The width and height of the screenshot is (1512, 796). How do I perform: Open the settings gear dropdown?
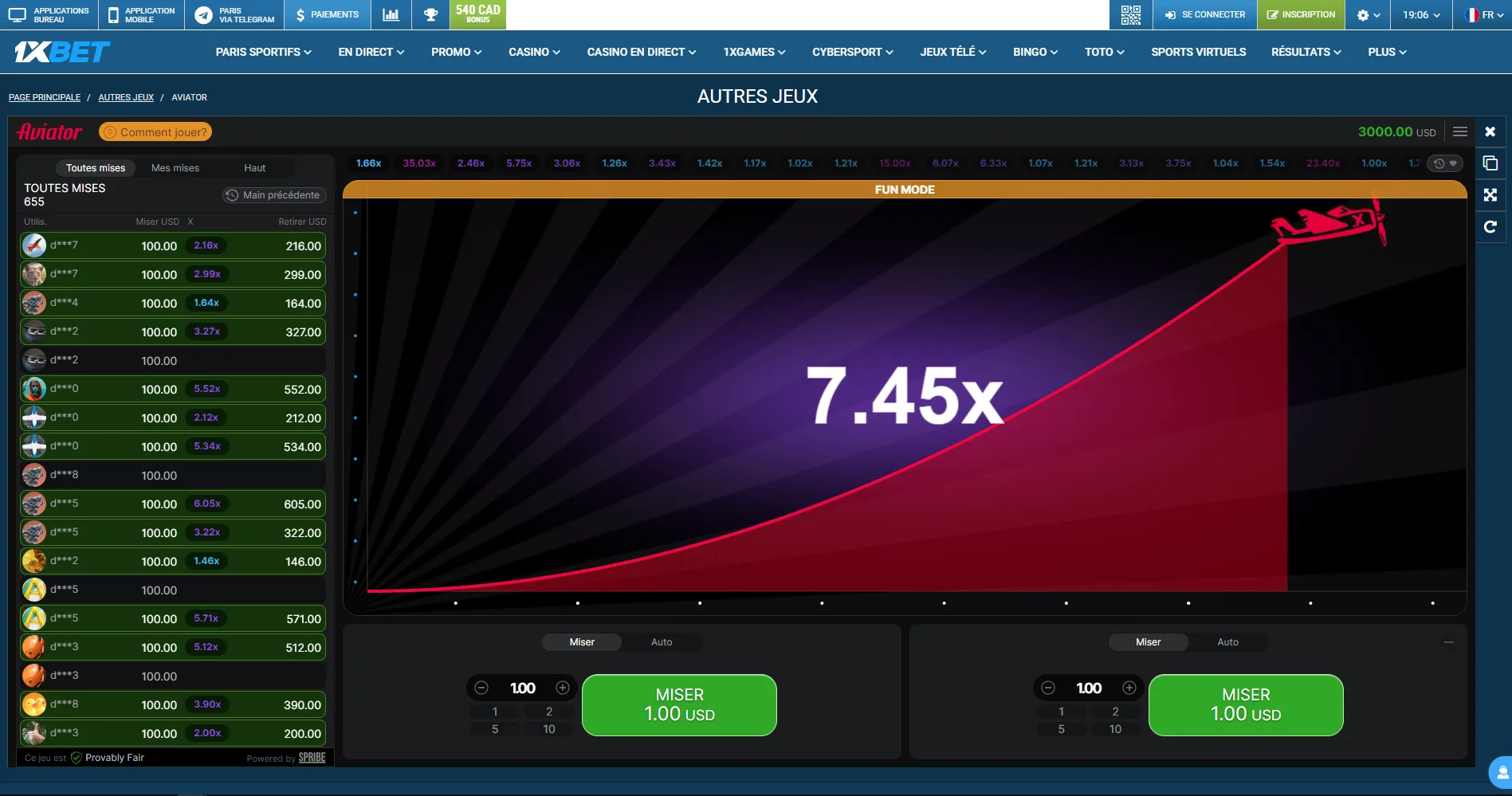(1369, 14)
